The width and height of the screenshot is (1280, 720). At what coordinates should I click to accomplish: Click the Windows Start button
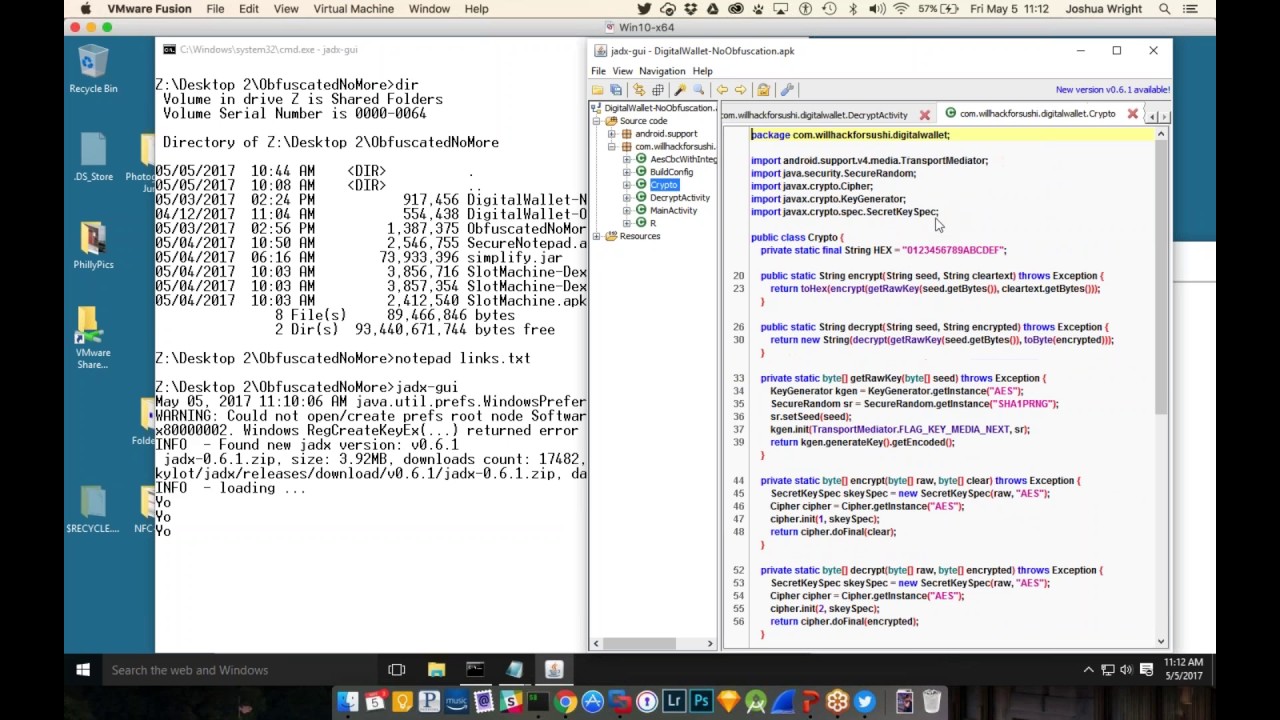tap(83, 670)
